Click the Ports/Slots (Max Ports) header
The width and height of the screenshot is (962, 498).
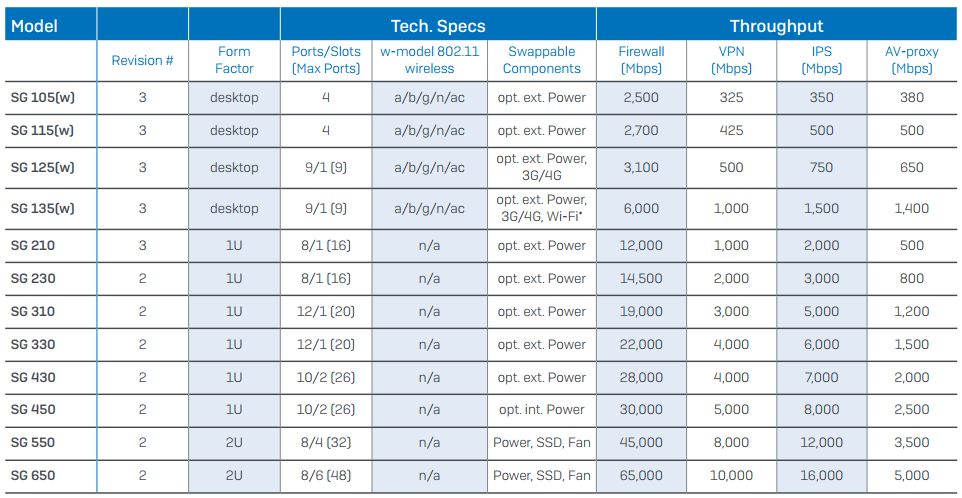click(326, 60)
